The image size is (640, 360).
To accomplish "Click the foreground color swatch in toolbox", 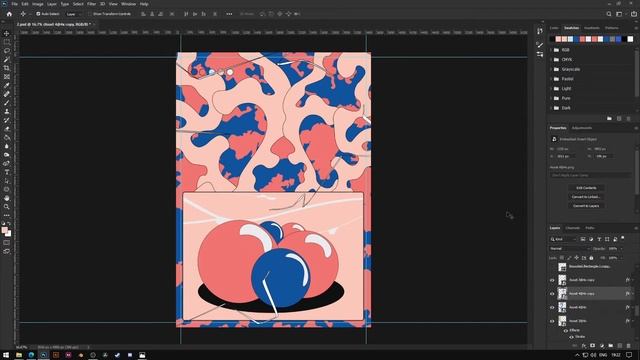I will (4, 230).
